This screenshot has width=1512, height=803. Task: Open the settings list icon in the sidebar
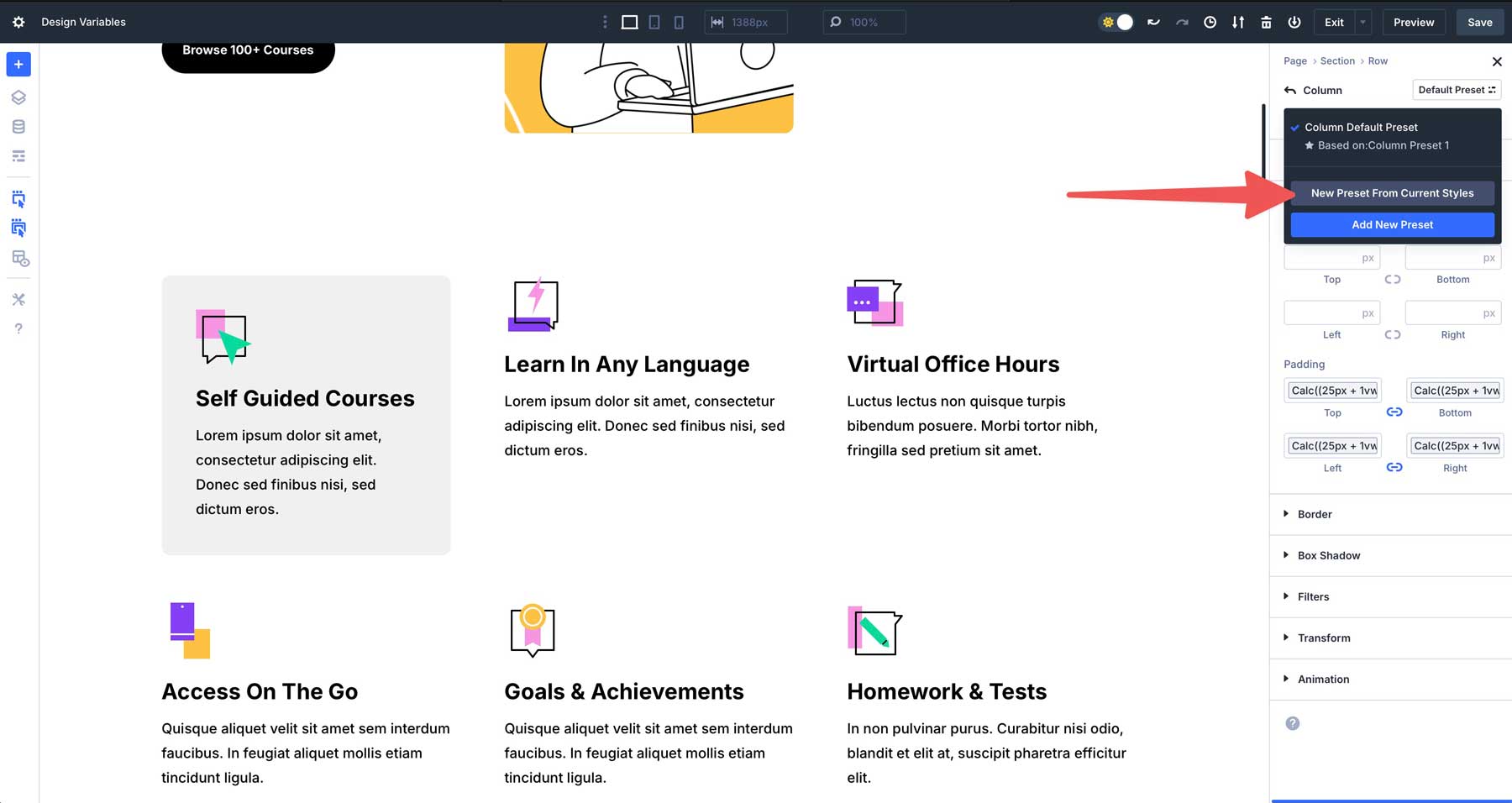pos(18,155)
